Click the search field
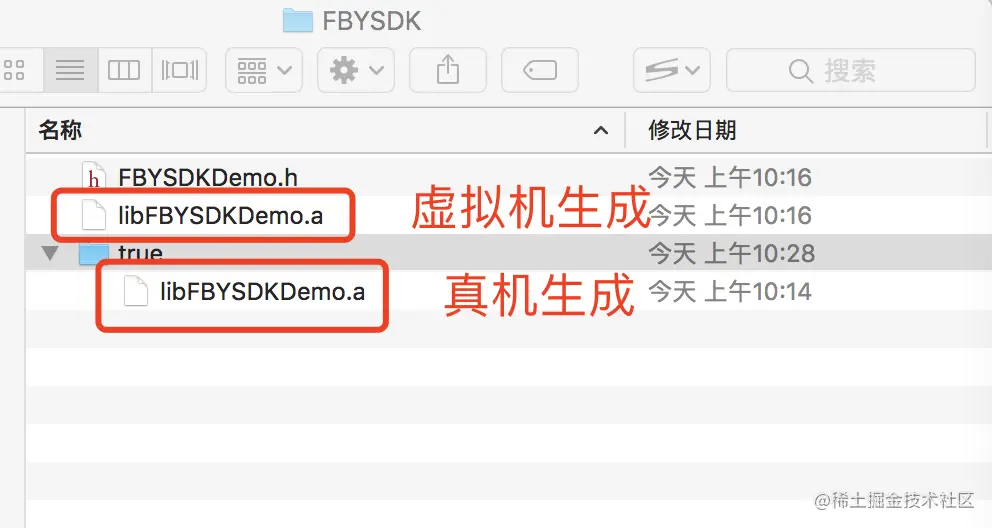 click(x=851, y=70)
